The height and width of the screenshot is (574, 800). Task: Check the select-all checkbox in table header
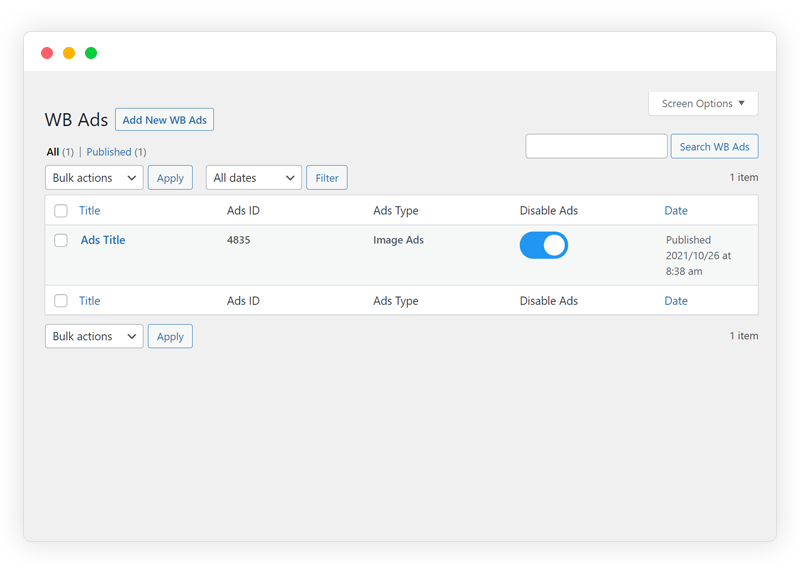[x=61, y=211]
